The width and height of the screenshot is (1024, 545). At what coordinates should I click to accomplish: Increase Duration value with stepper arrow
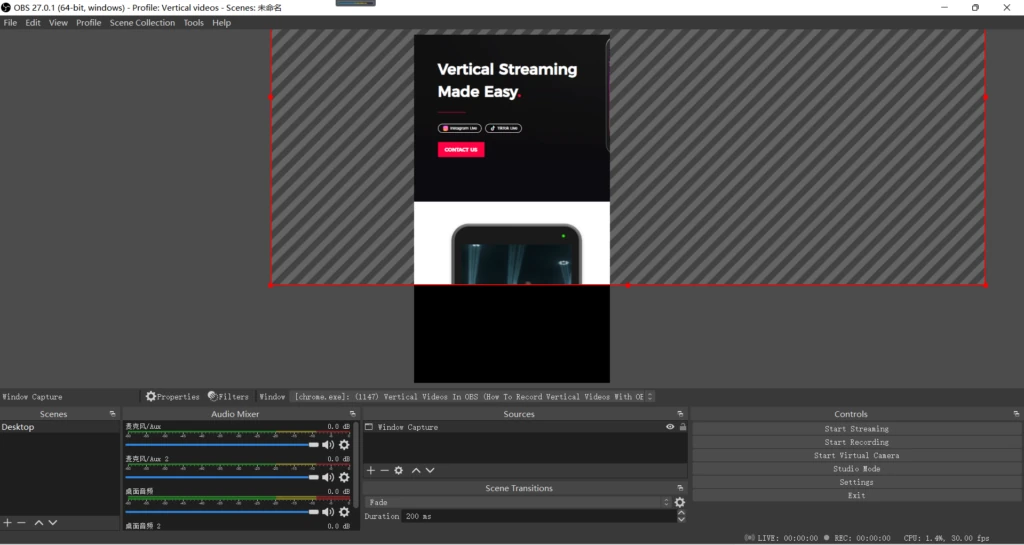(x=681, y=513)
